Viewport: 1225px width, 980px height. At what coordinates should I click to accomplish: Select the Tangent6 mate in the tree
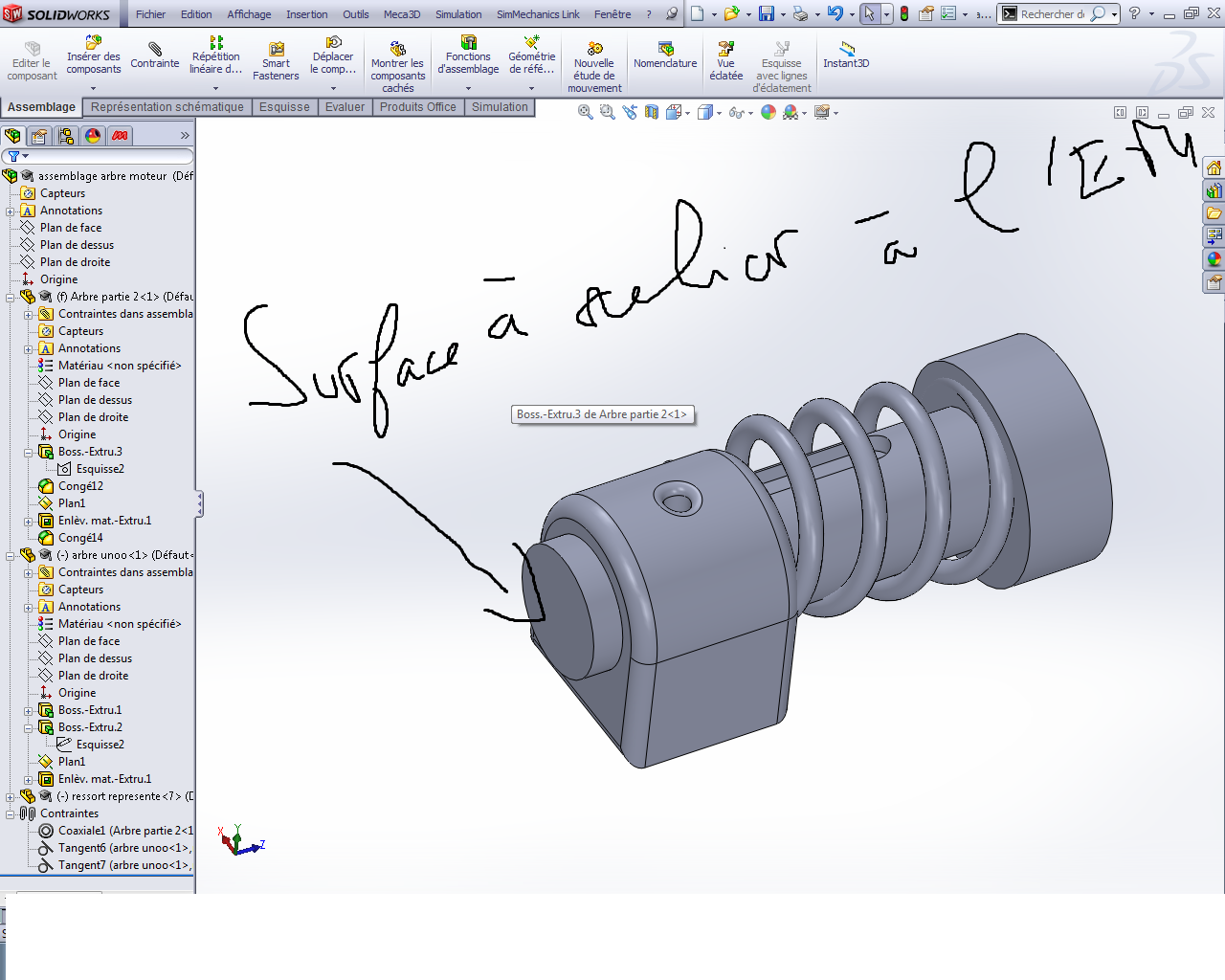point(116,848)
